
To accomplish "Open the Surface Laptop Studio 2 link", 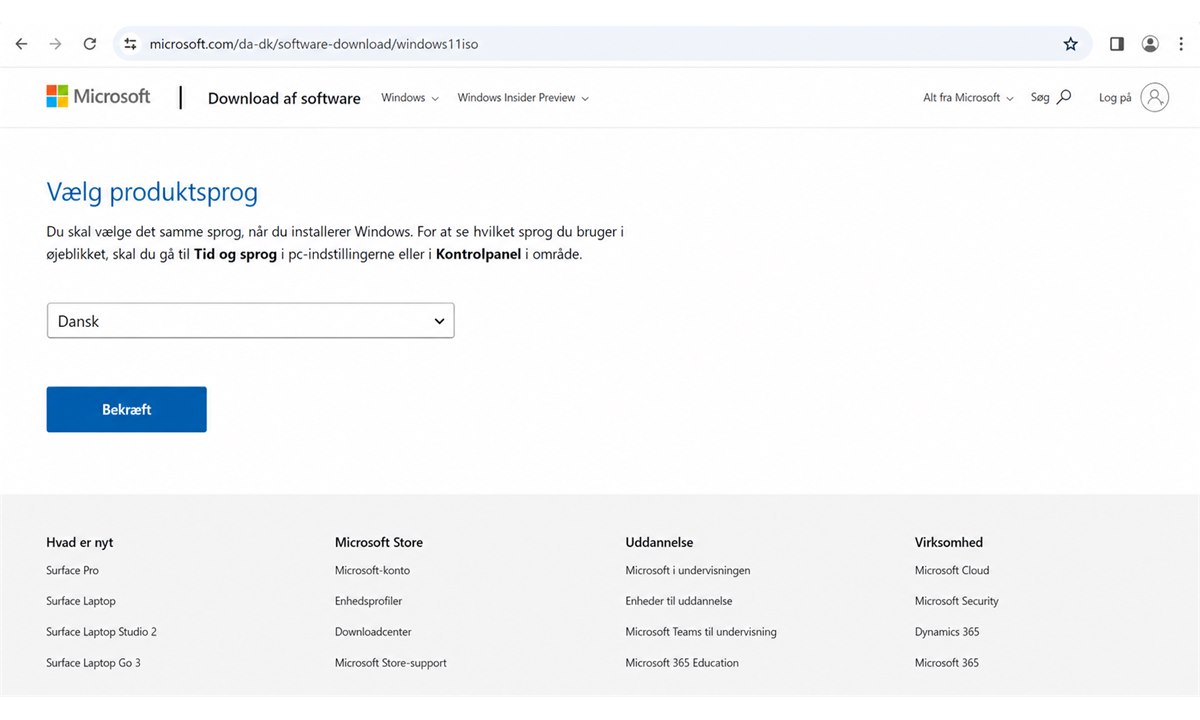I will click(x=101, y=632).
